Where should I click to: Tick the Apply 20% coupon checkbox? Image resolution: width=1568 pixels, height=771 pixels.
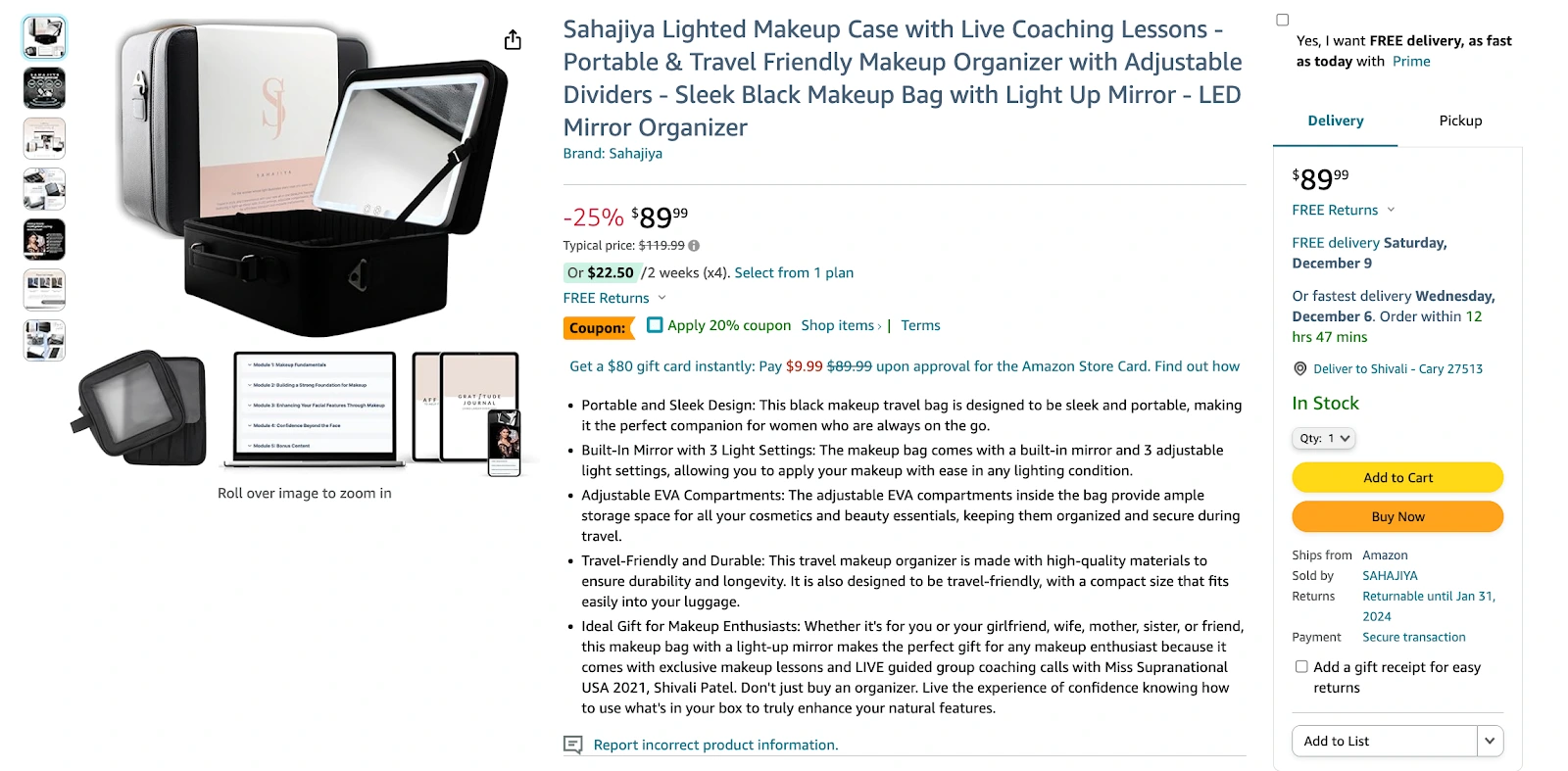(655, 325)
